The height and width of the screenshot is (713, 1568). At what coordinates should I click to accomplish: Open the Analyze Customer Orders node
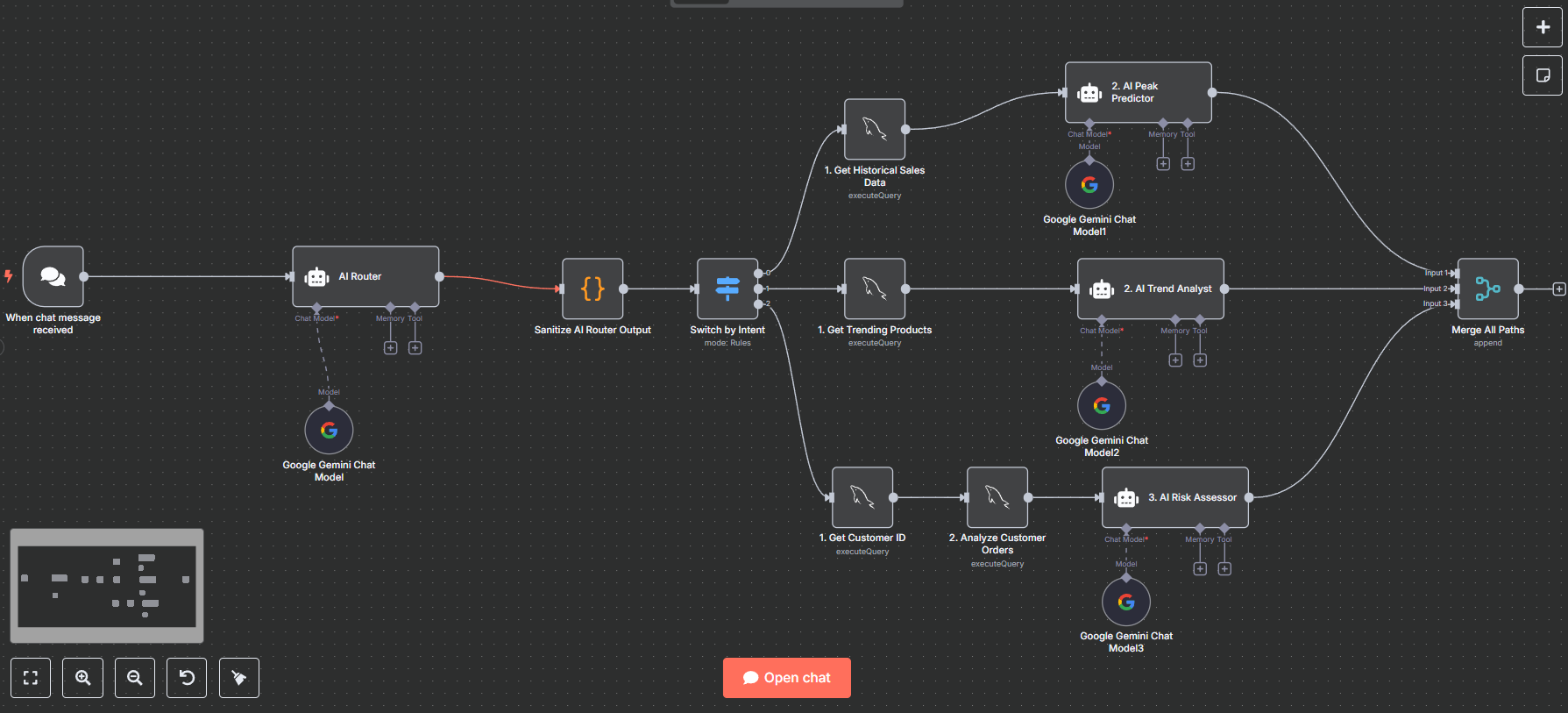(x=997, y=497)
